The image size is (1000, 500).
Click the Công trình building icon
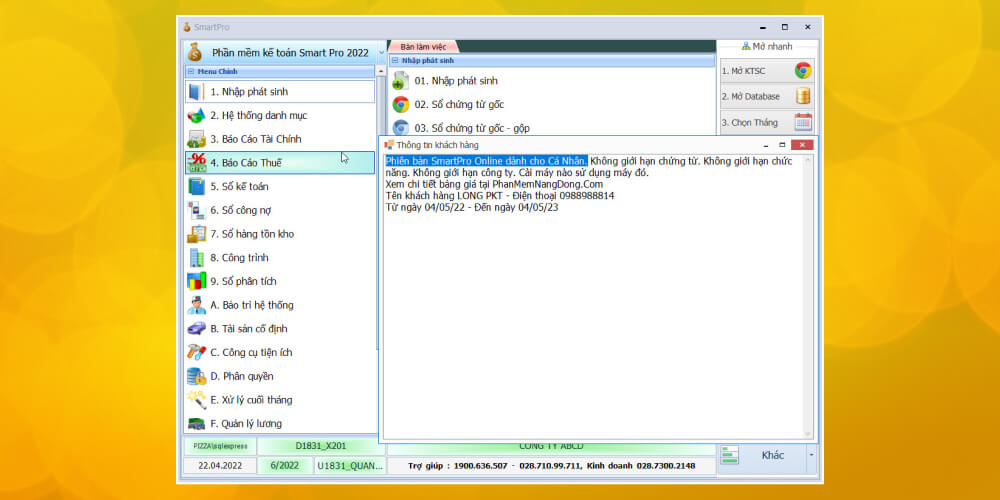click(x=196, y=258)
